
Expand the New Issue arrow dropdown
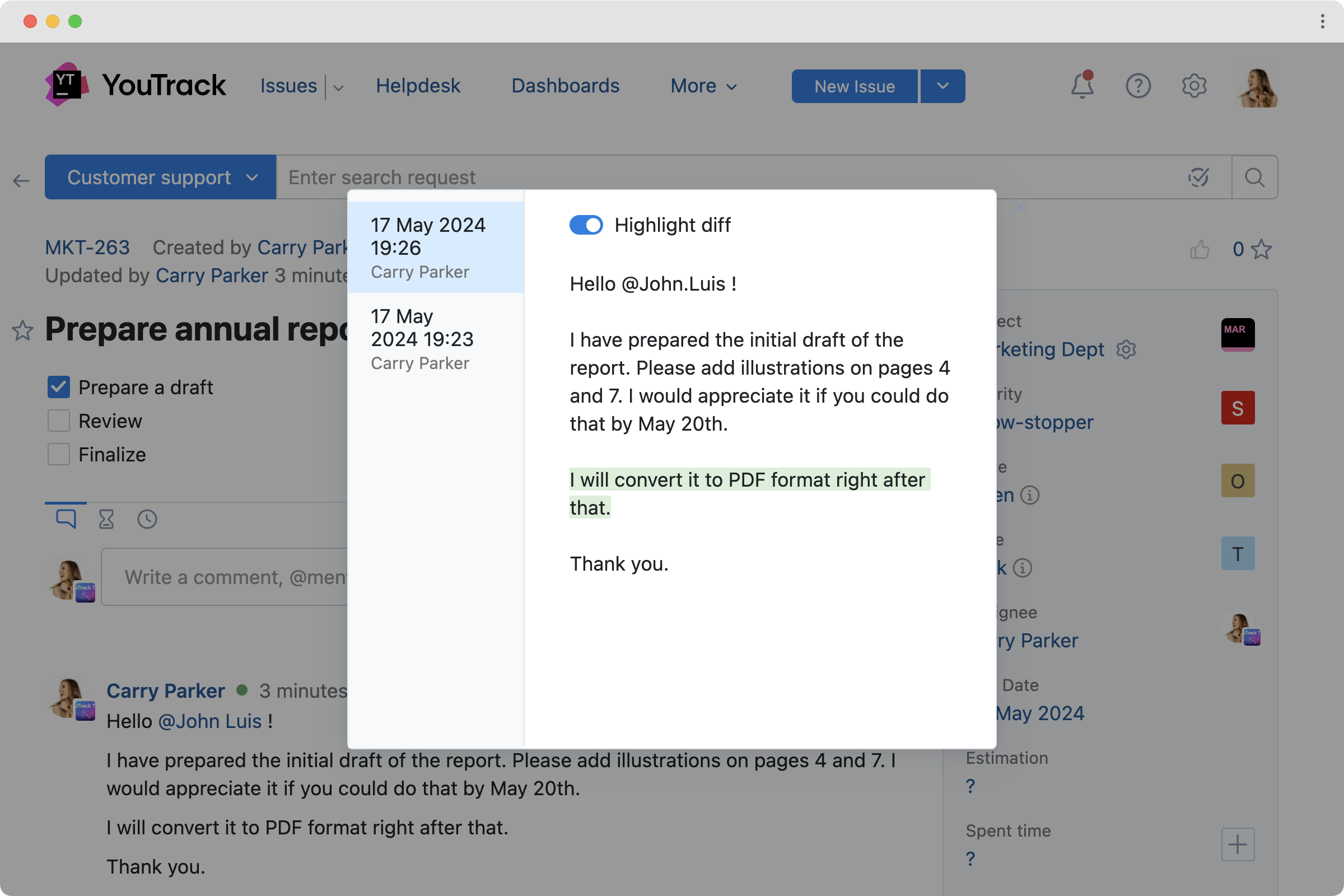pos(942,86)
